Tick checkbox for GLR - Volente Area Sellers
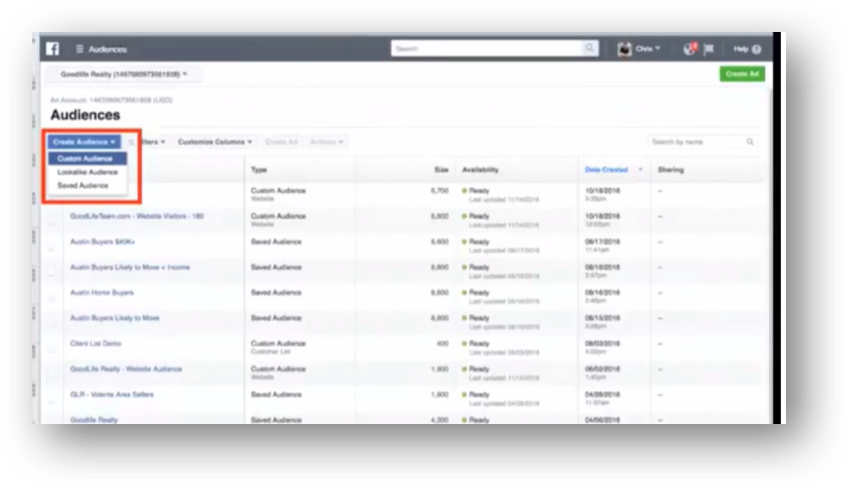The width and height of the screenshot is (851, 489). pyautogui.click(x=52, y=399)
